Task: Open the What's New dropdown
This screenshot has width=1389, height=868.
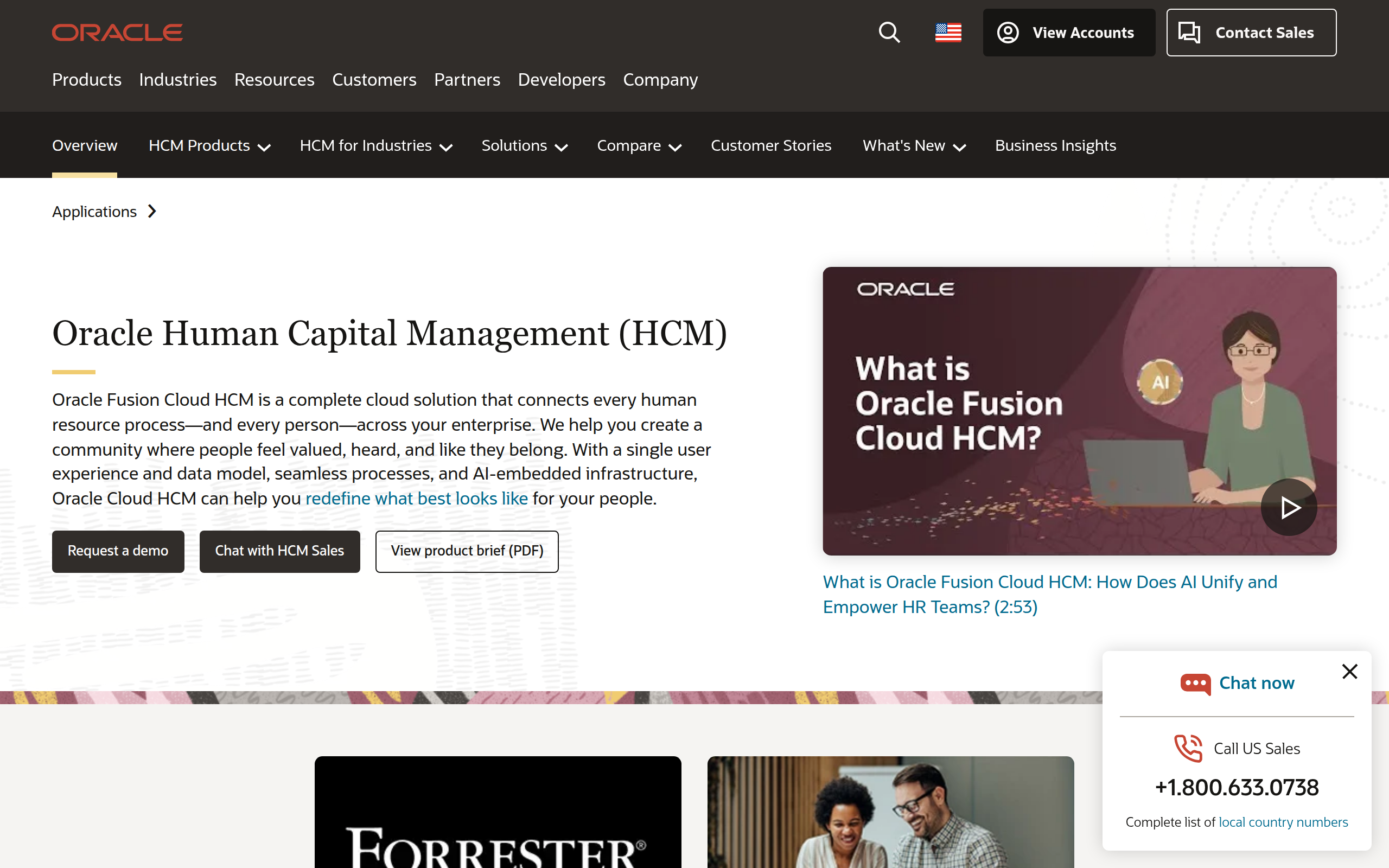Action: pyautogui.click(x=914, y=145)
